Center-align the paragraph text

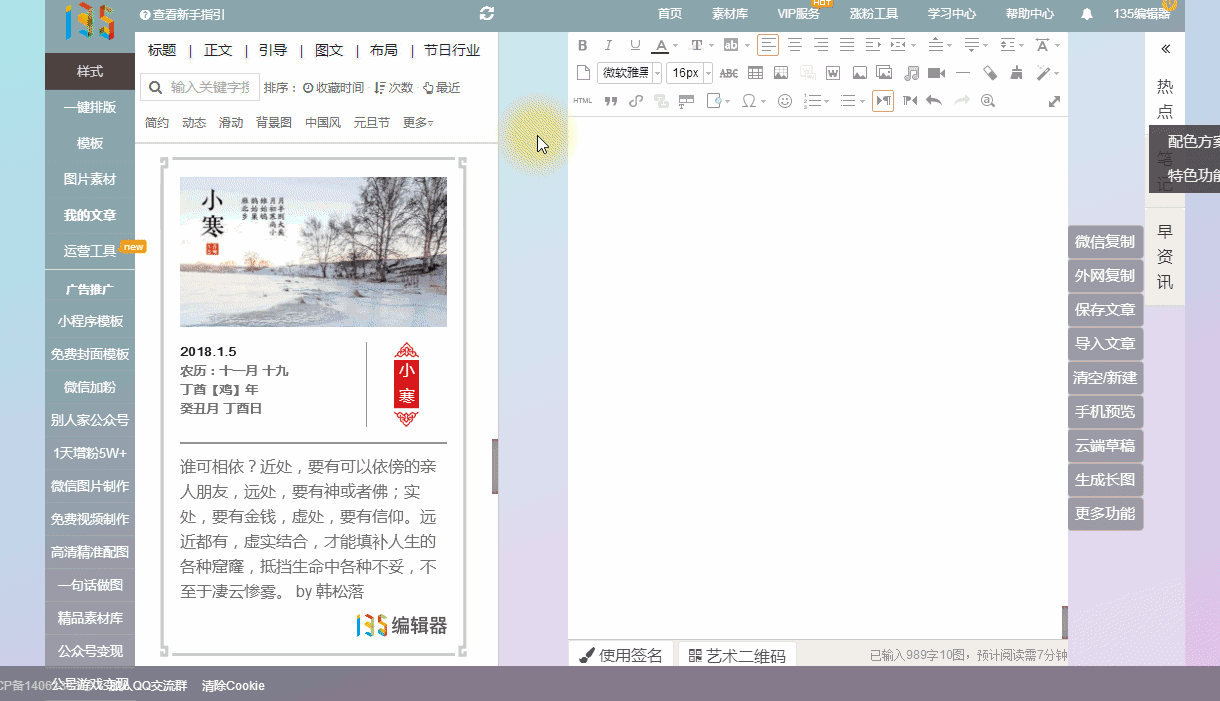(x=794, y=45)
